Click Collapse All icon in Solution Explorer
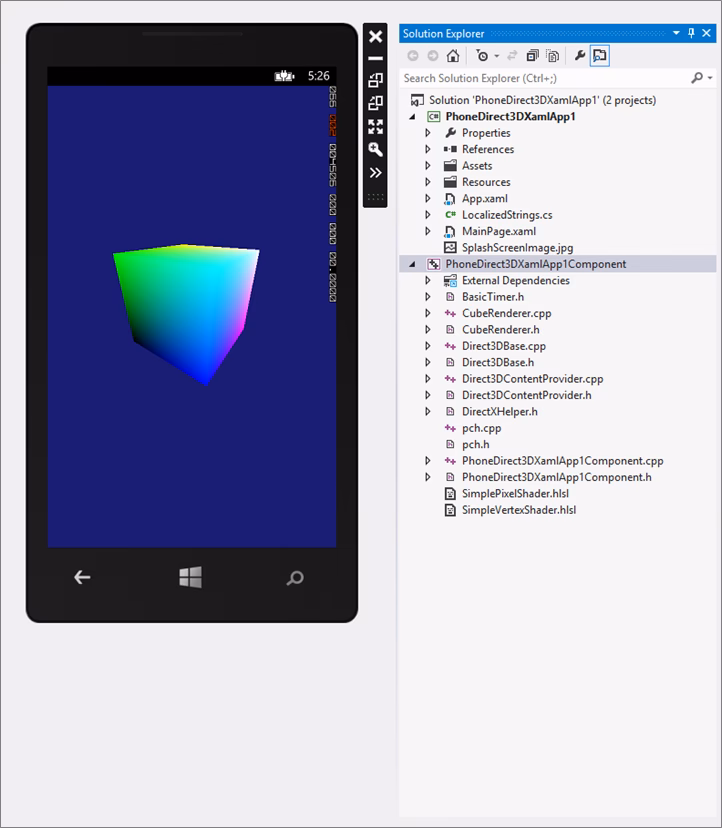 tap(532, 55)
